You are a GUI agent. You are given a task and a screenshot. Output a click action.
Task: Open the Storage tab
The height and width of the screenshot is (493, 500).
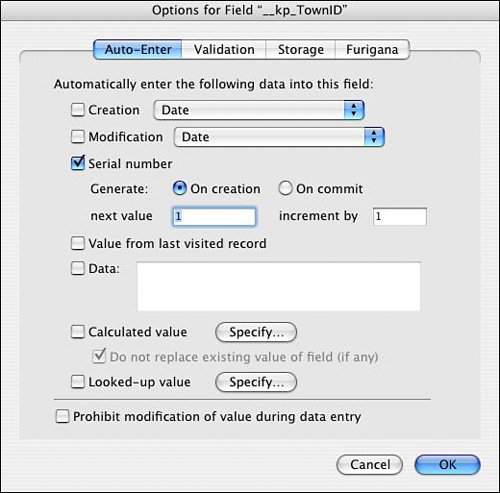(x=301, y=50)
